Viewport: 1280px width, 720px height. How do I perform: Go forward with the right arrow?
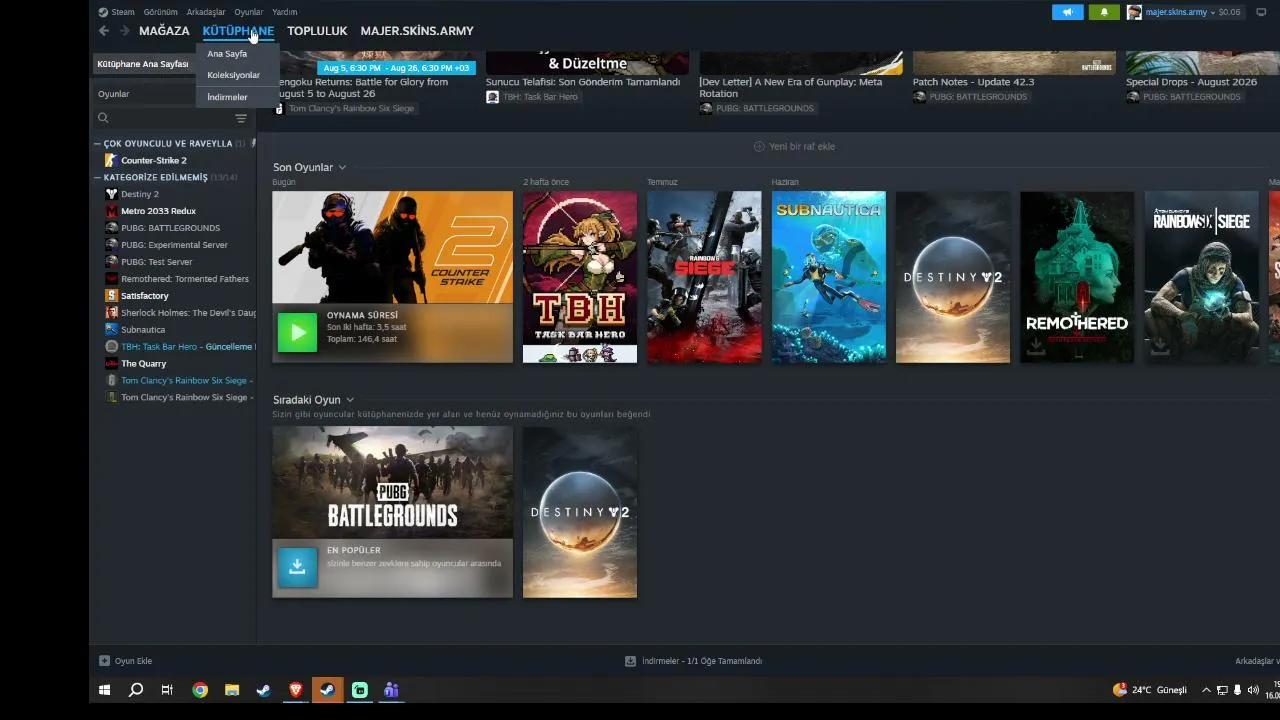point(124,31)
